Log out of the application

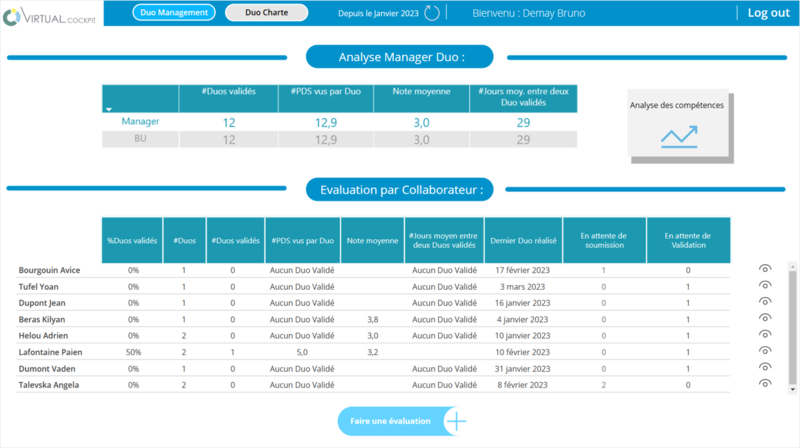pyautogui.click(x=768, y=13)
